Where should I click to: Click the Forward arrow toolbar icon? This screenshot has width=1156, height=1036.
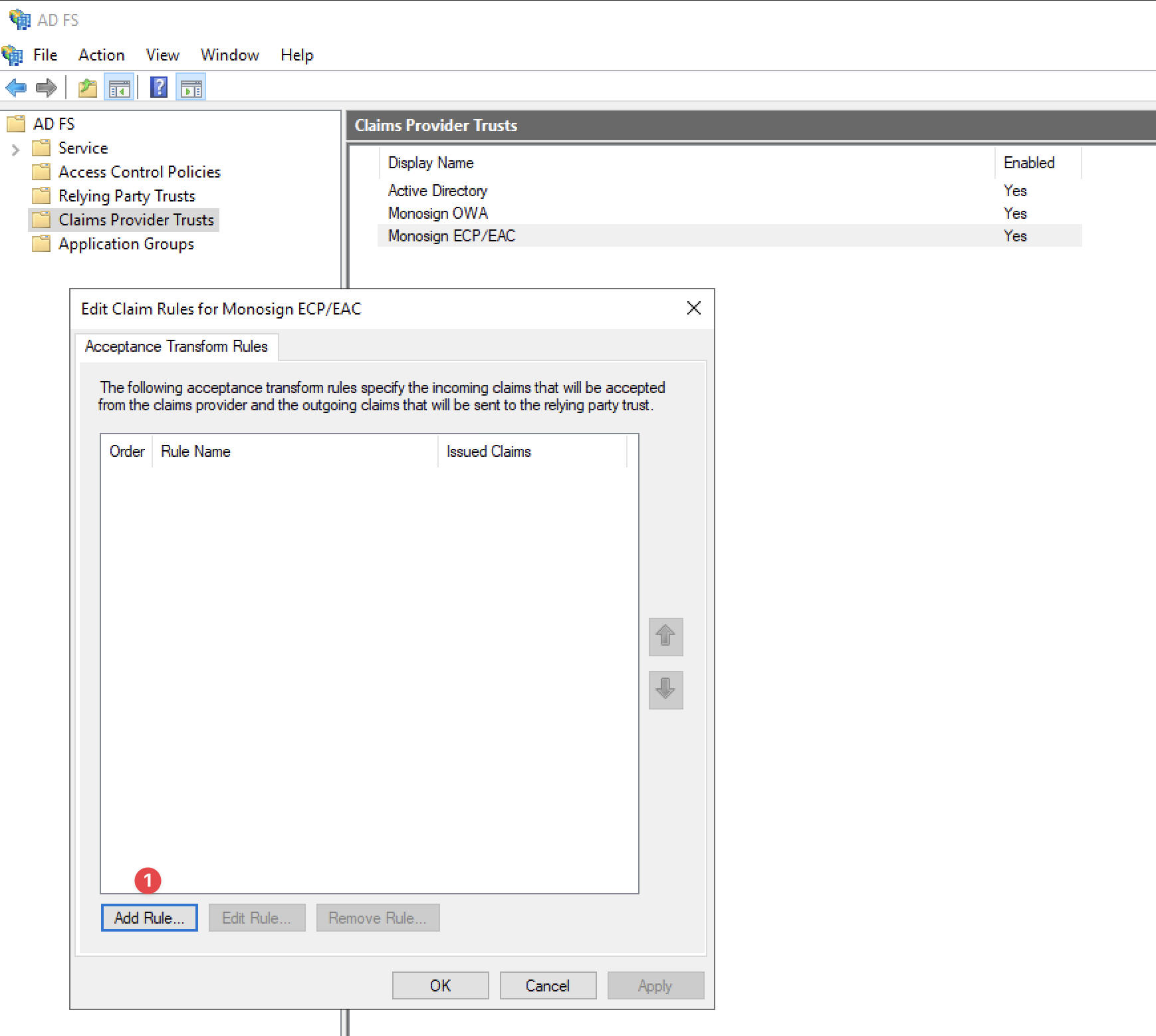pyautogui.click(x=47, y=87)
